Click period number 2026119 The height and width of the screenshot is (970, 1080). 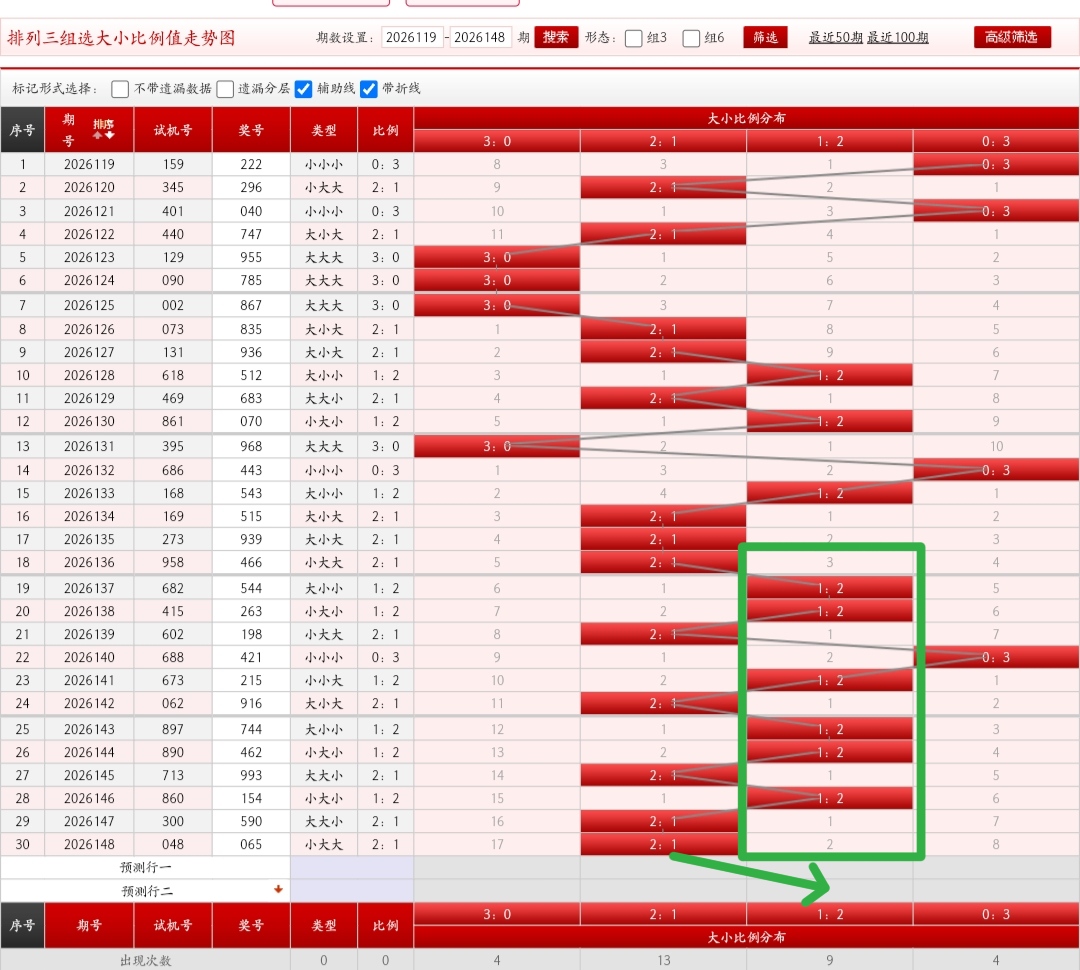pos(90,164)
